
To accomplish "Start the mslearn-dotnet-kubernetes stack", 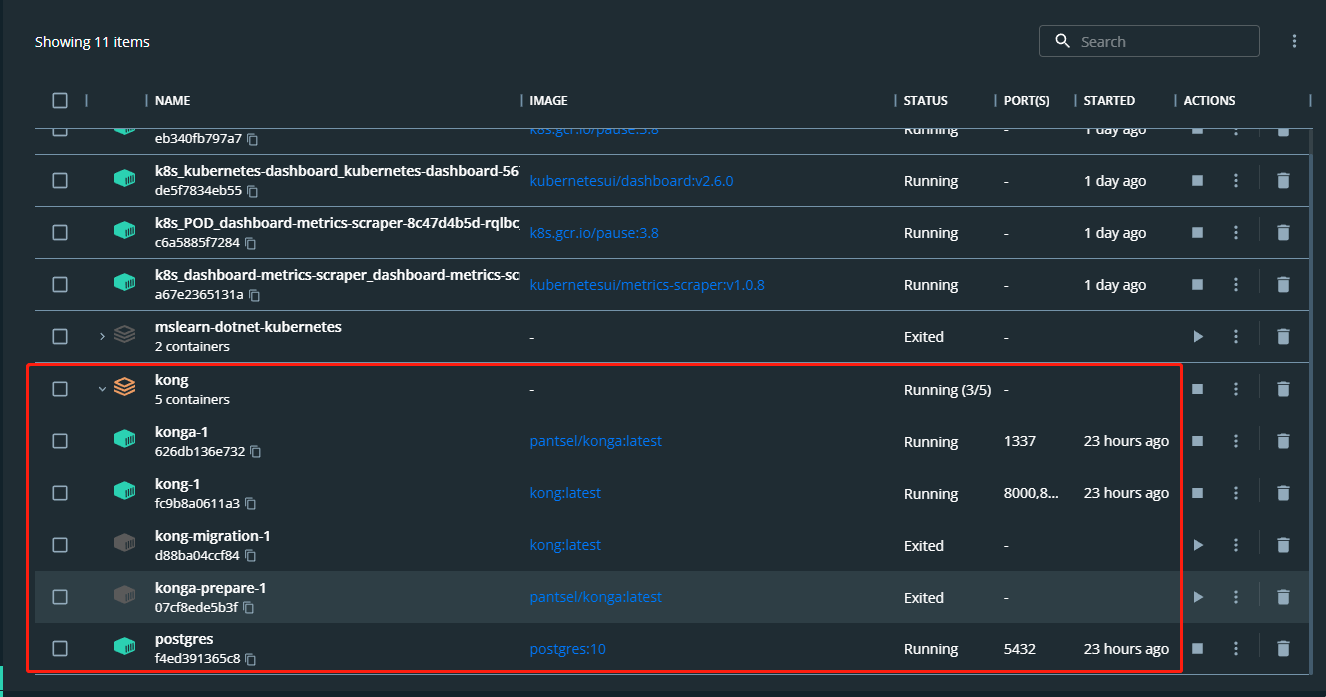I will coord(1197,337).
